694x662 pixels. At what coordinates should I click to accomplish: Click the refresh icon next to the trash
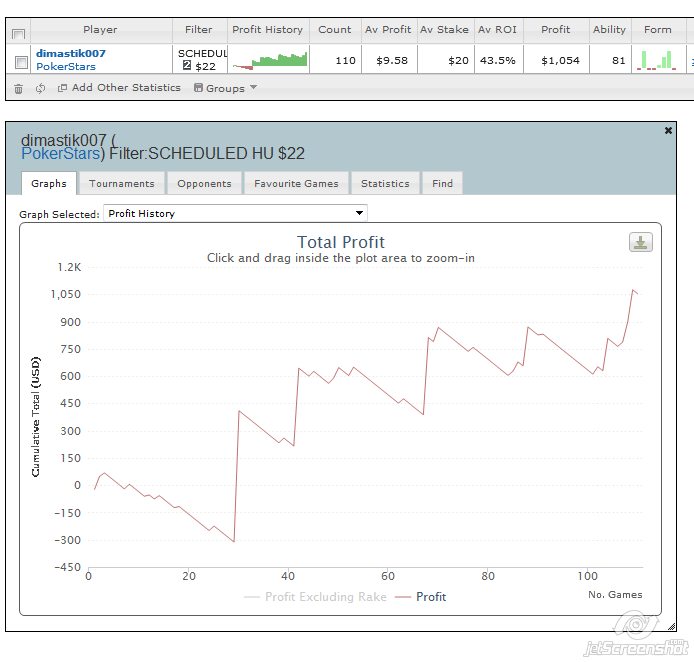tap(40, 88)
